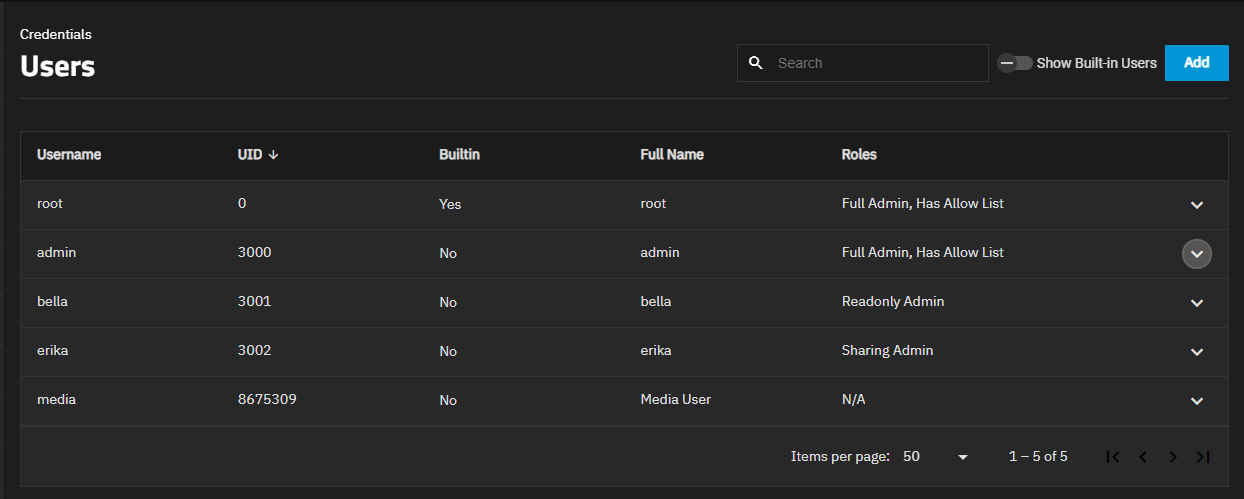Click the UID sort arrow icon
The height and width of the screenshot is (499, 1244).
273,155
